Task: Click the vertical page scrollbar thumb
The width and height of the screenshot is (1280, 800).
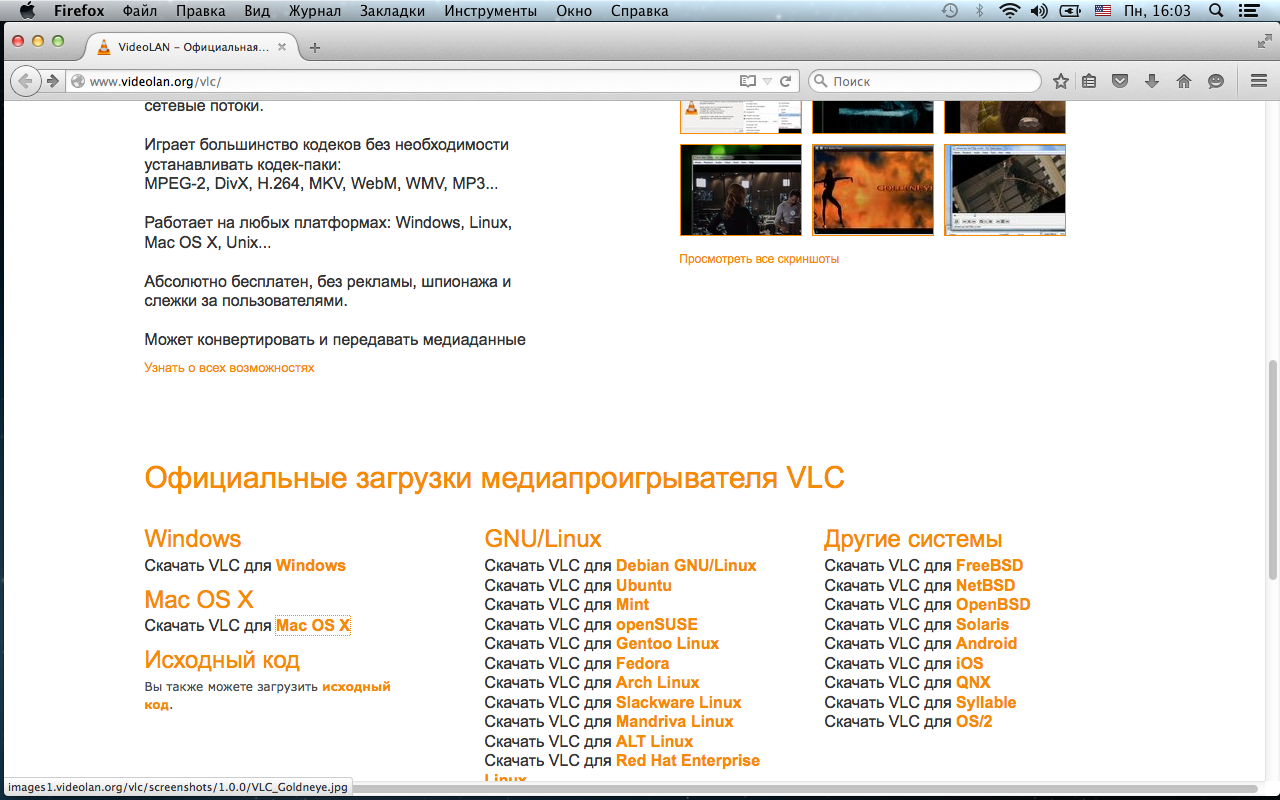Action: (x=1272, y=470)
